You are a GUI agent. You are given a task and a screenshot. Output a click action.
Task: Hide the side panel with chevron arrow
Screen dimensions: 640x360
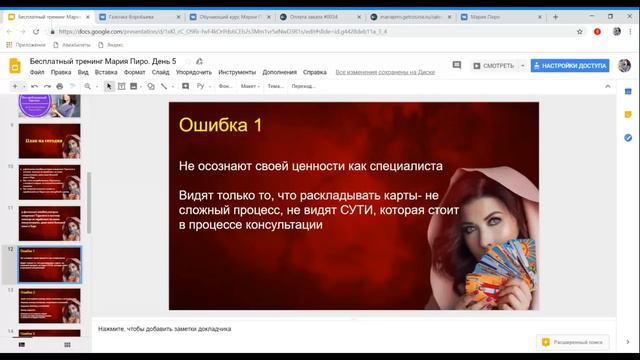coord(628,342)
